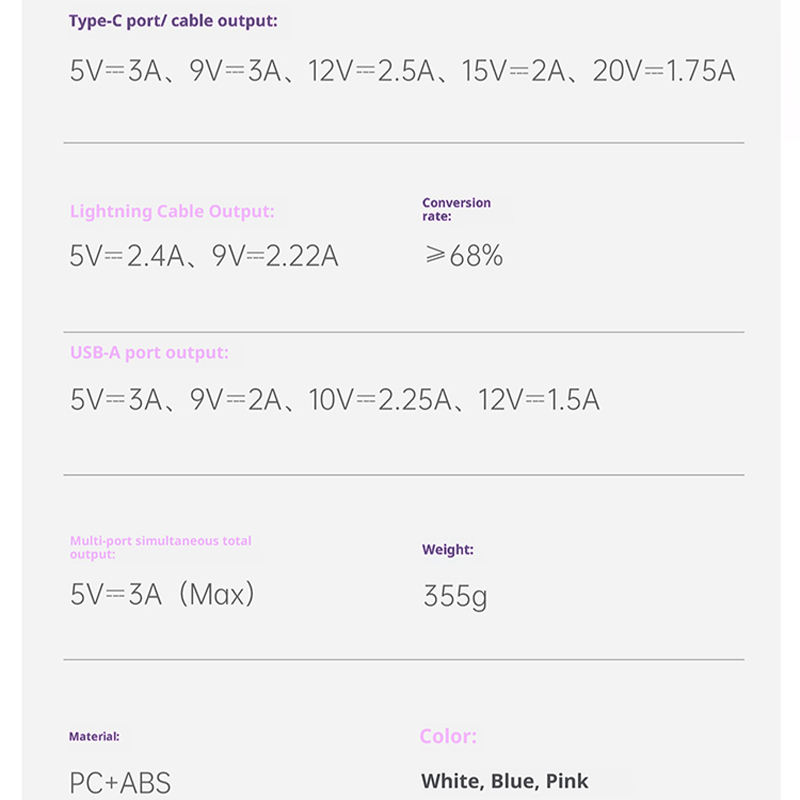The image size is (800, 800).
Task: Click the Lightning Cable Output heading
Action: (x=172, y=211)
